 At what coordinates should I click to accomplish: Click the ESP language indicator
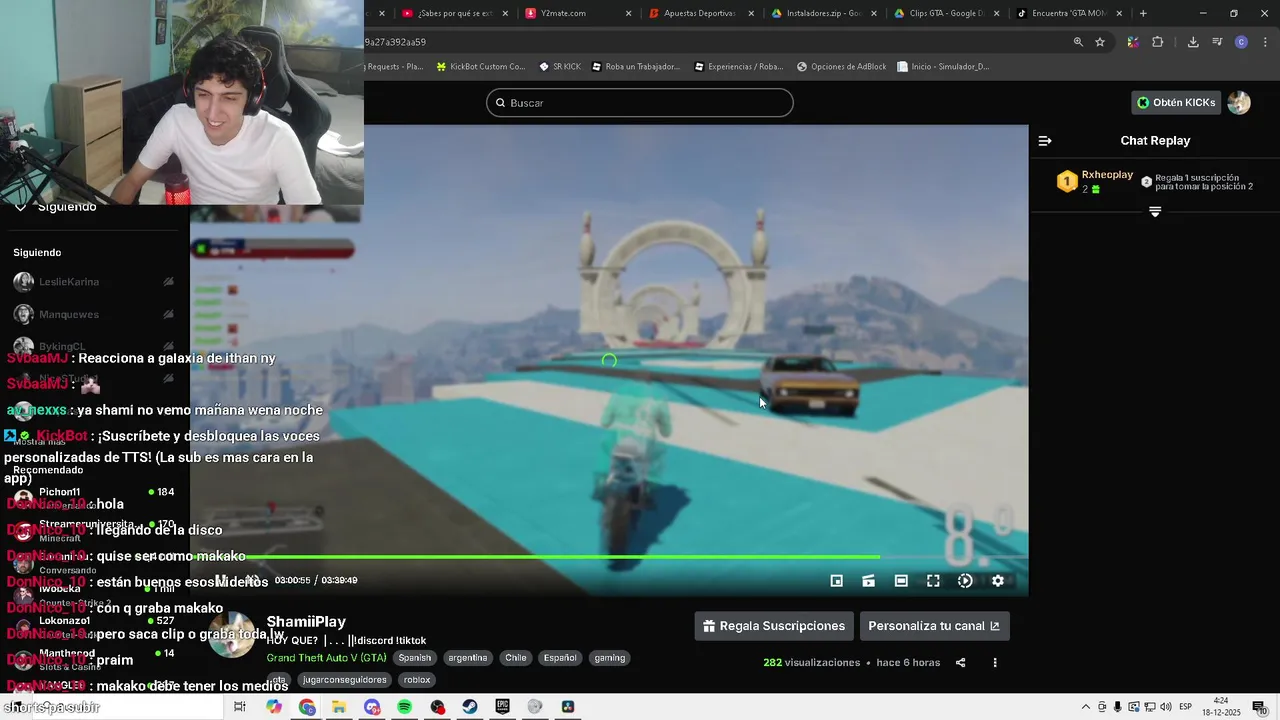[1185, 707]
